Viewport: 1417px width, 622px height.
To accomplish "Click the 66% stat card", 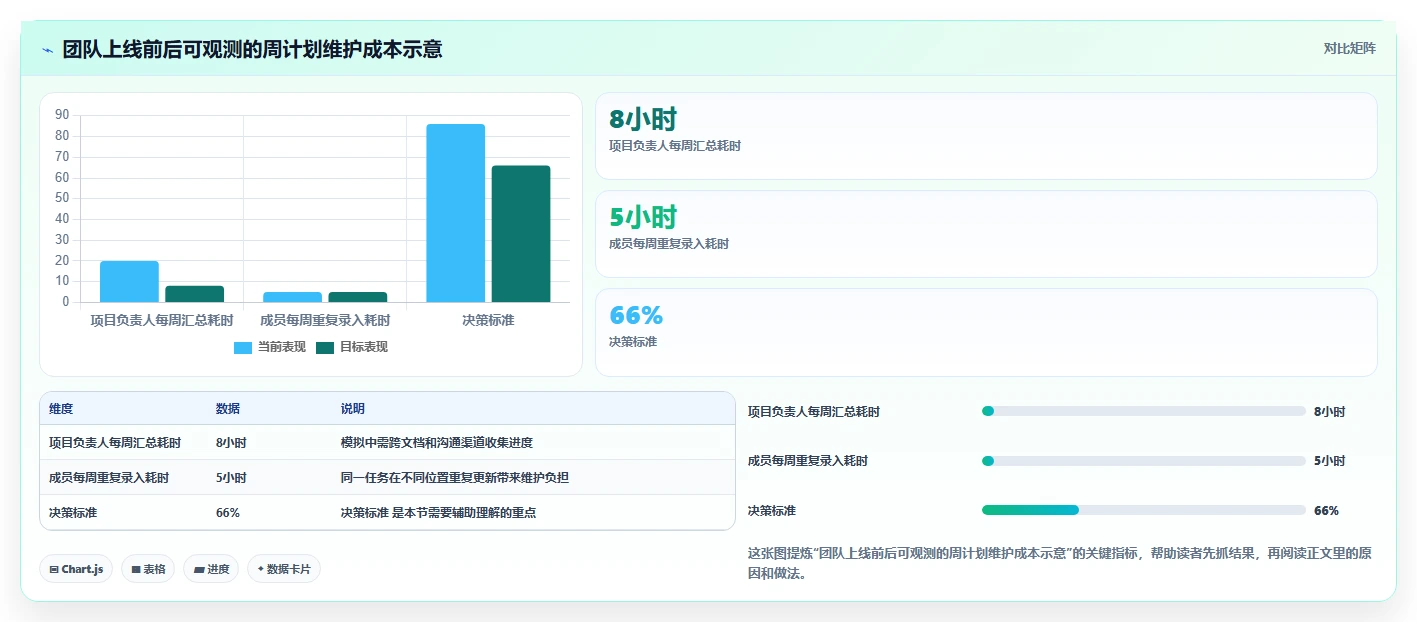I will (x=986, y=332).
